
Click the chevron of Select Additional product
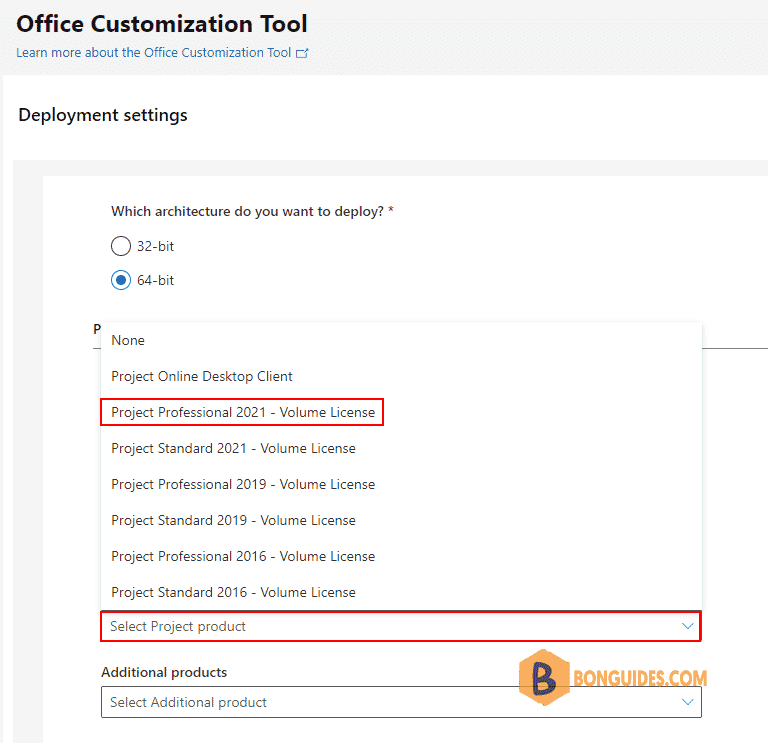click(x=687, y=702)
